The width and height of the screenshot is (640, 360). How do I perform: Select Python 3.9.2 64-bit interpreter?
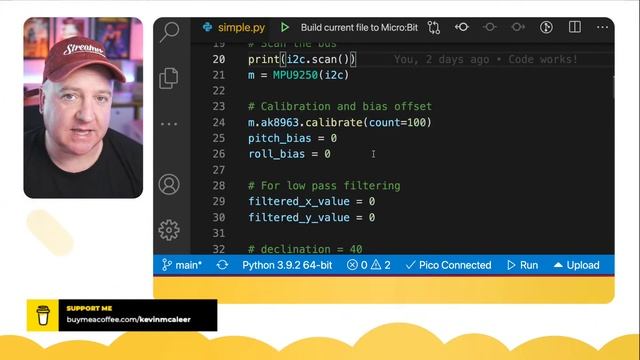[x=287, y=265]
